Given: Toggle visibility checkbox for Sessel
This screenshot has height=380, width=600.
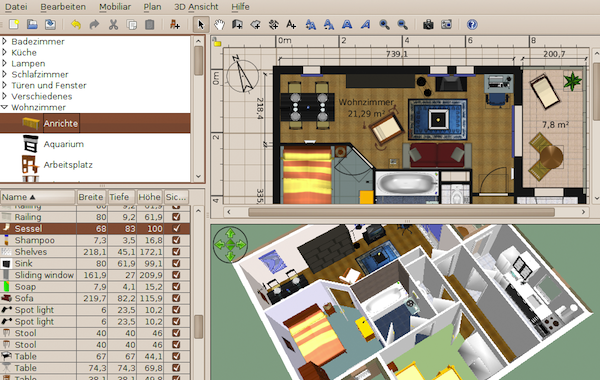Looking at the screenshot, I should (x=176, y=228).
